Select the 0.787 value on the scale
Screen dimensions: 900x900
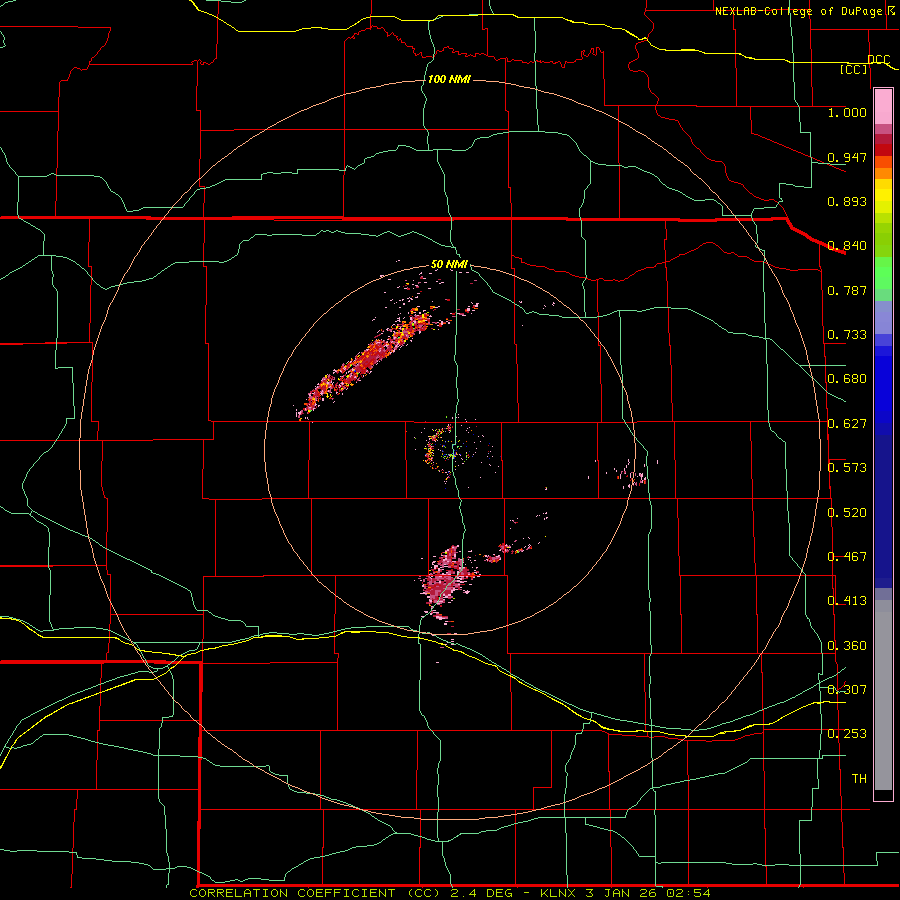tap(847, 290)
